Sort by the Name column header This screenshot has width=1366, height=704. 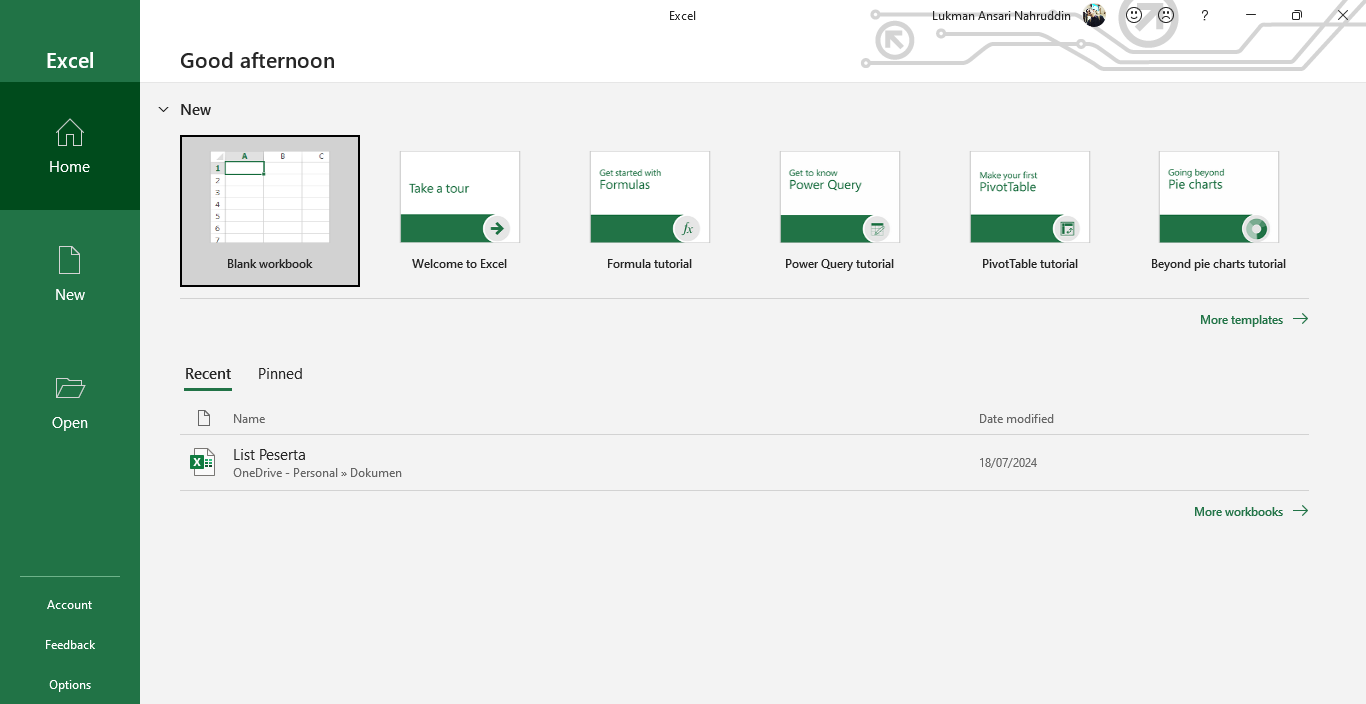249,419
